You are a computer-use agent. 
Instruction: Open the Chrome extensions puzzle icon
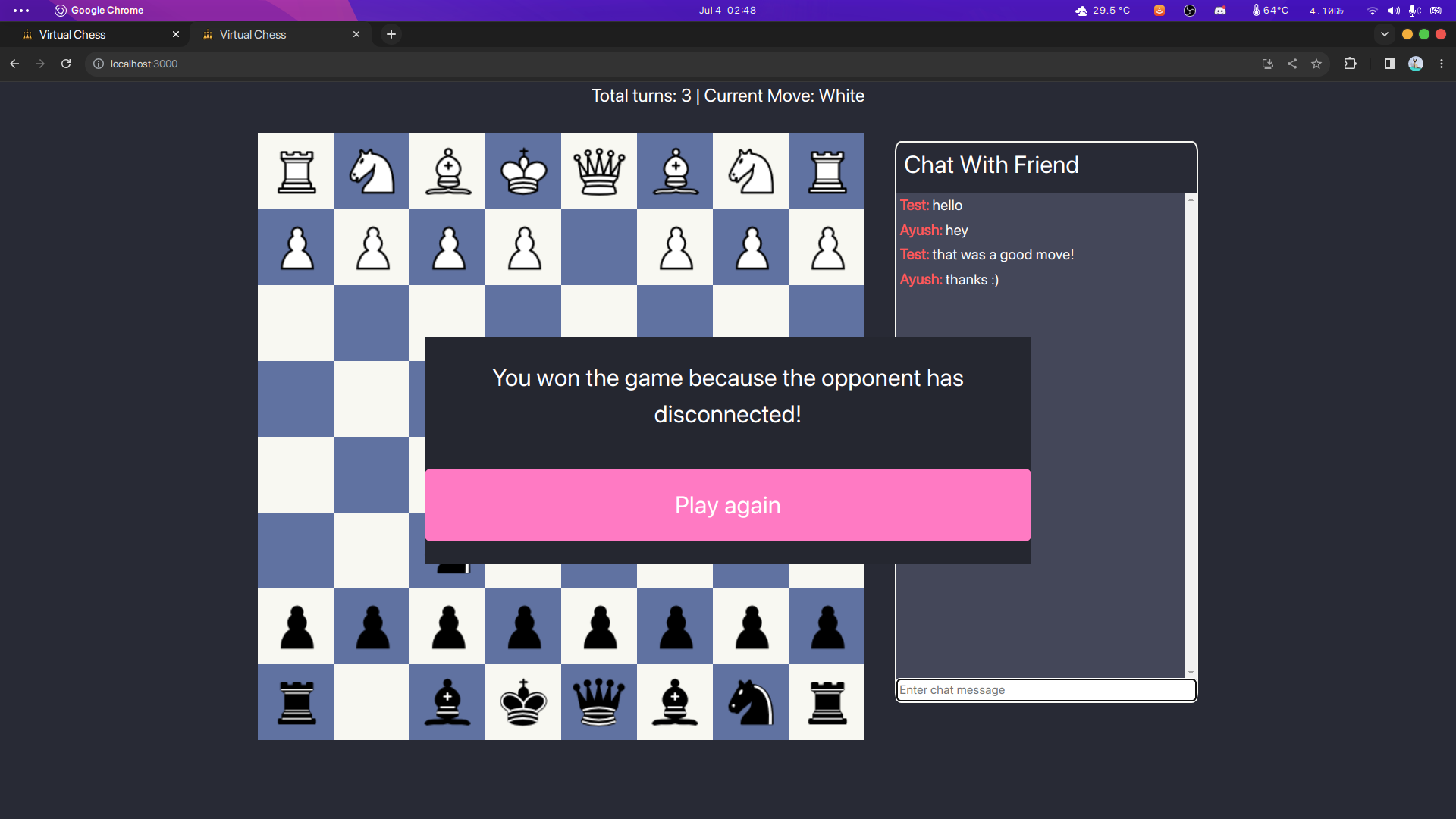click(1351, 64)
